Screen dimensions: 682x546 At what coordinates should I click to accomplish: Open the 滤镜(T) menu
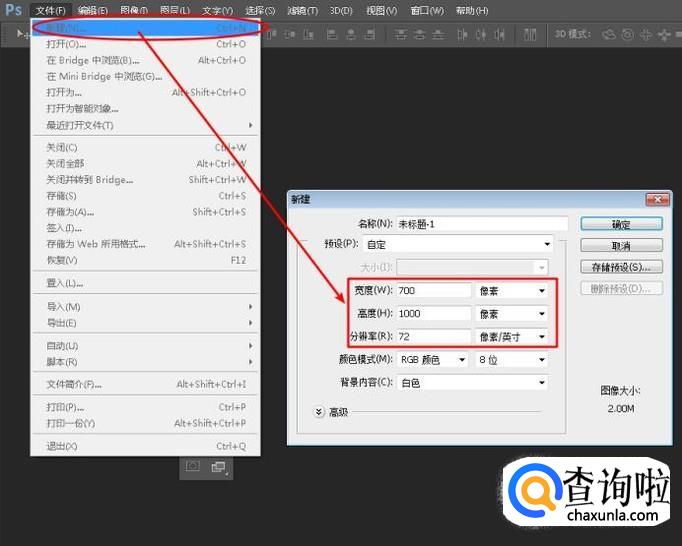[302, 10]
